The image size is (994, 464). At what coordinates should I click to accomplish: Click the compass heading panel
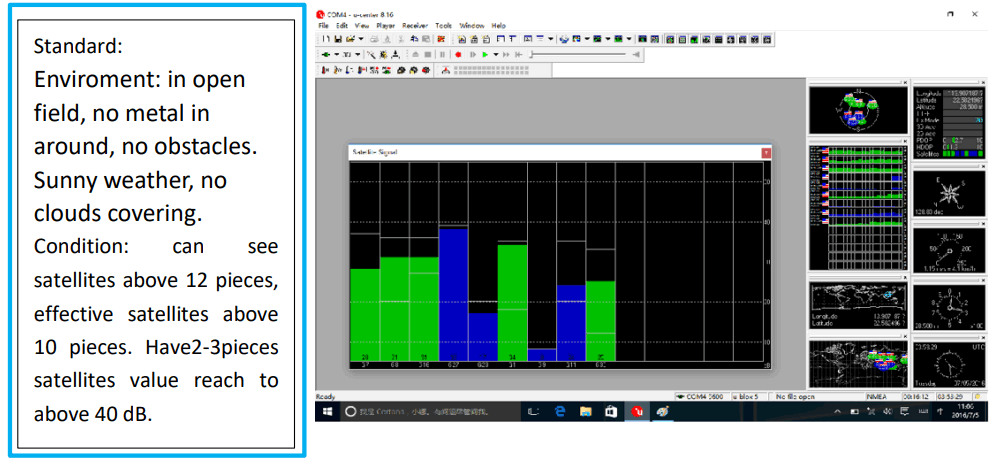(x=950, y=193)
